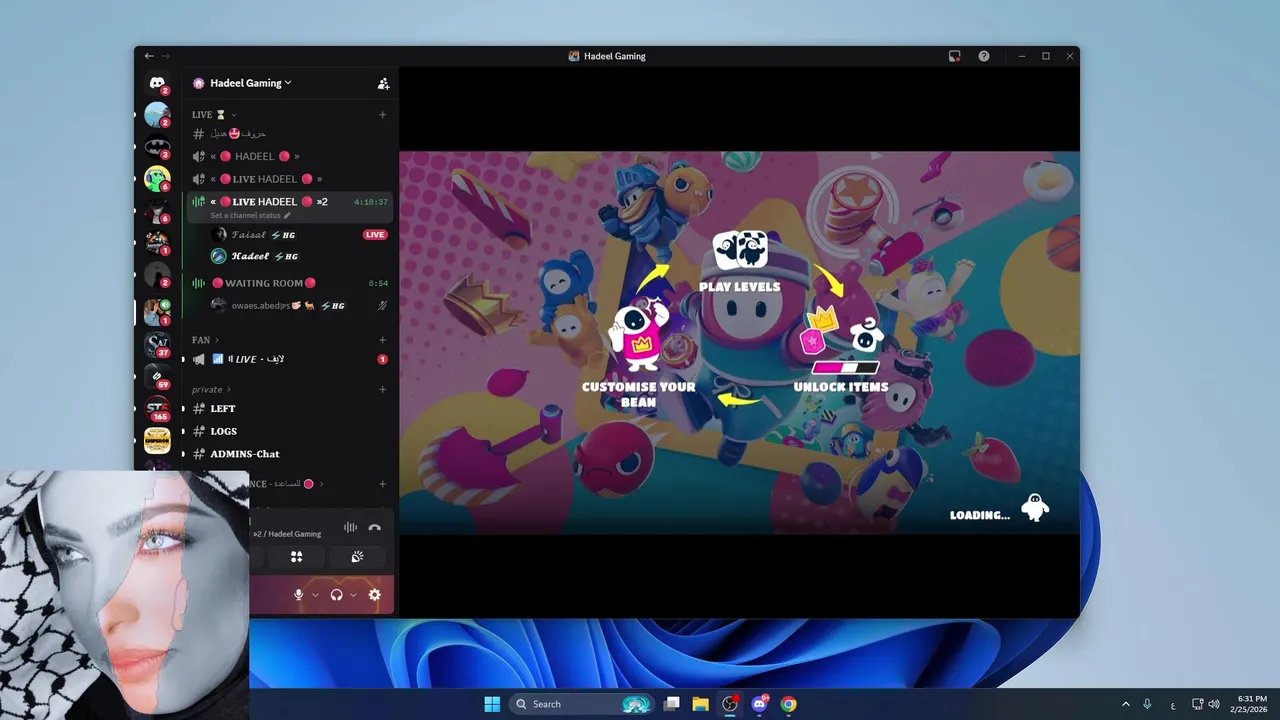Image resolution: width=1280 pixels, height=720 pixels.
Task: Disconnect from voice with the phone icon
Action: (375, 527)
